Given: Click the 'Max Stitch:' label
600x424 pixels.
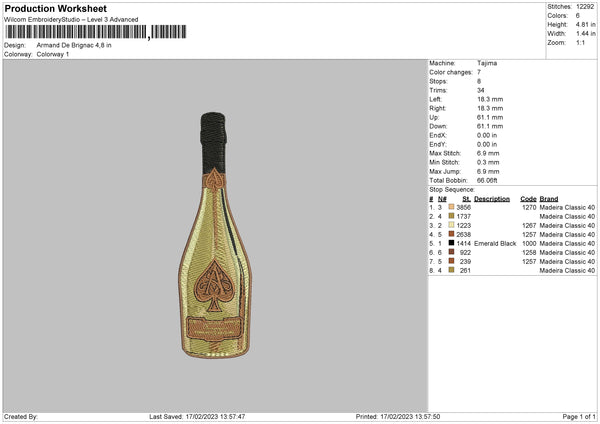Looking at the screenshot, I should point(445,153).
